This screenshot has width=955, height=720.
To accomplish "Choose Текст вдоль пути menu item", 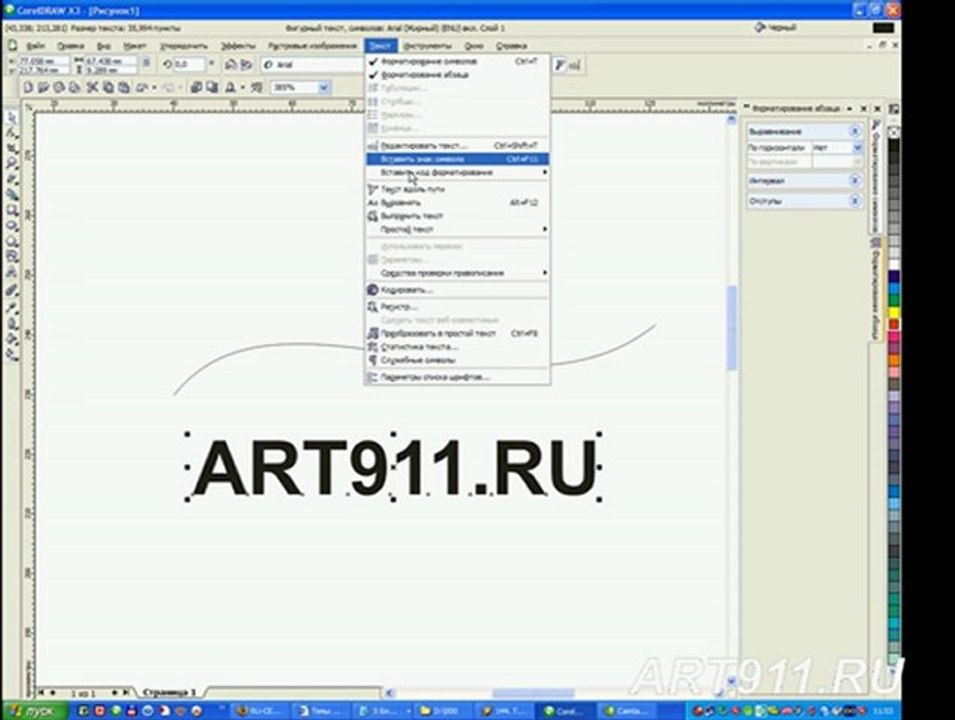I will [457, 189].
